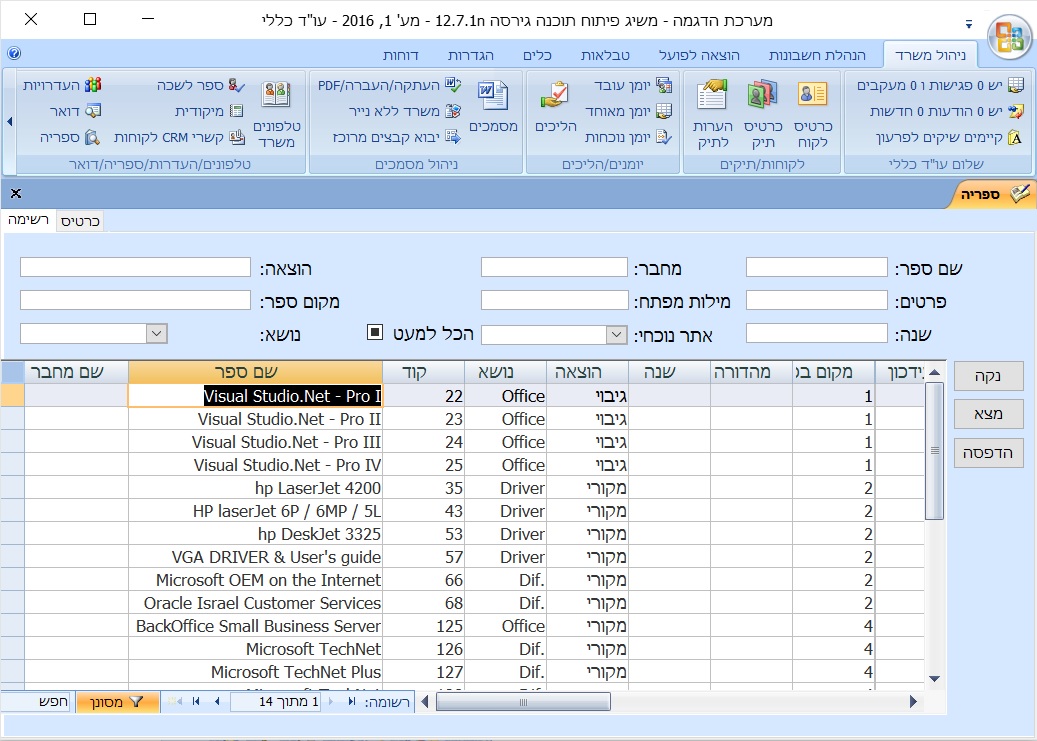This screenshot has width=1037, height=741.
Task: Click the קוד column header
Action: tap(423, 372)
